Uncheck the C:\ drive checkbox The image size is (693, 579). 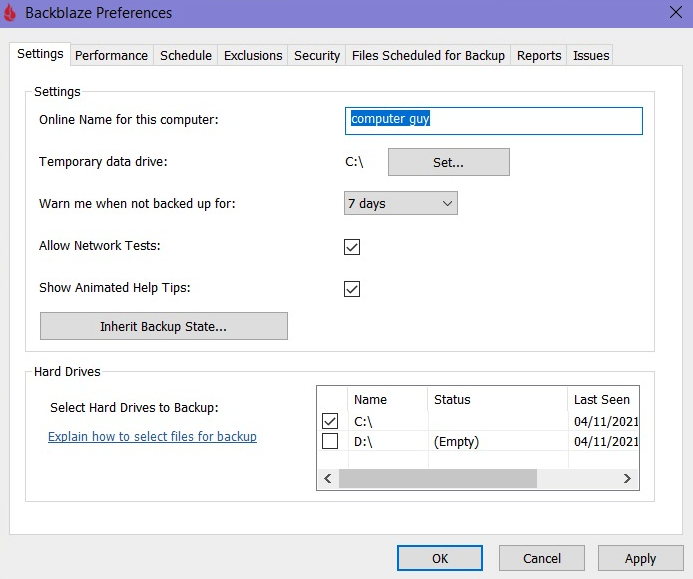pos(330,421)
